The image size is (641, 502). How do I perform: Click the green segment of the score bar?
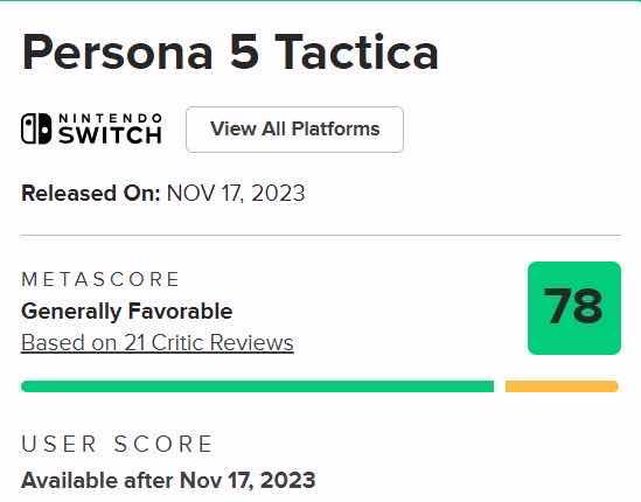point(257,386)
